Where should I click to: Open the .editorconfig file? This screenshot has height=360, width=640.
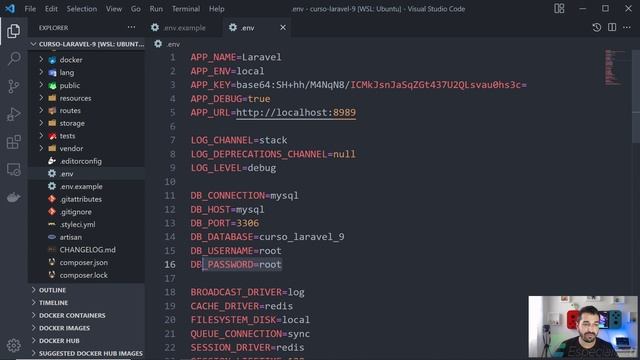coord(87,161)
